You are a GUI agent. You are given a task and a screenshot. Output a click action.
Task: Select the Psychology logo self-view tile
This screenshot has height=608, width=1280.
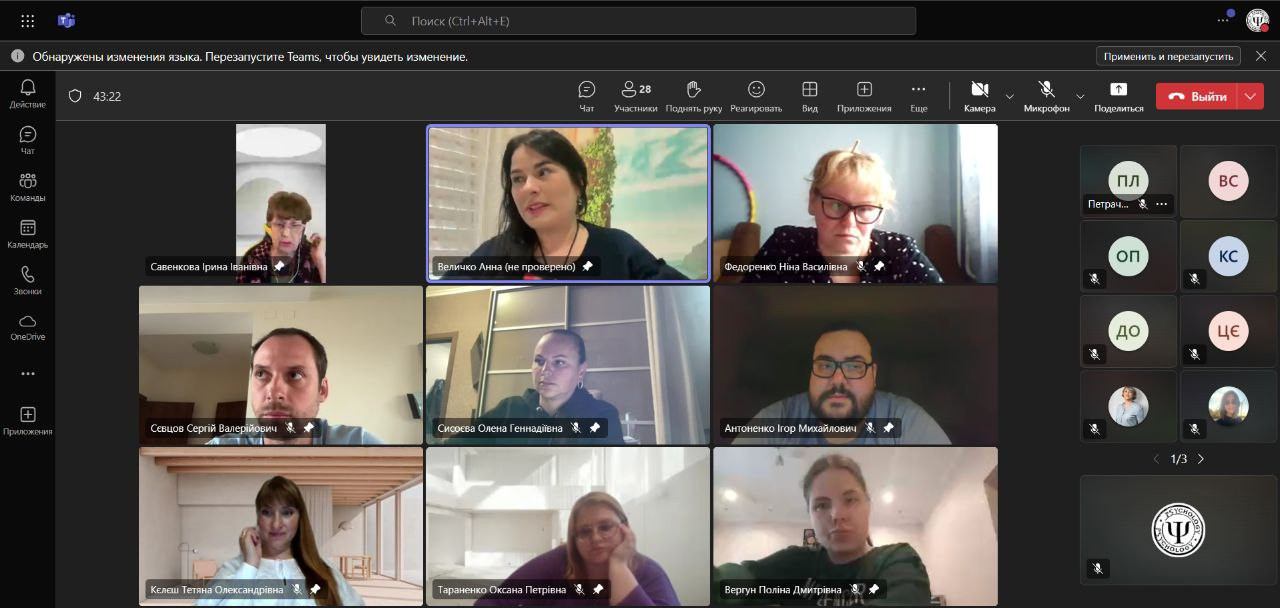tap(1179, 530)
